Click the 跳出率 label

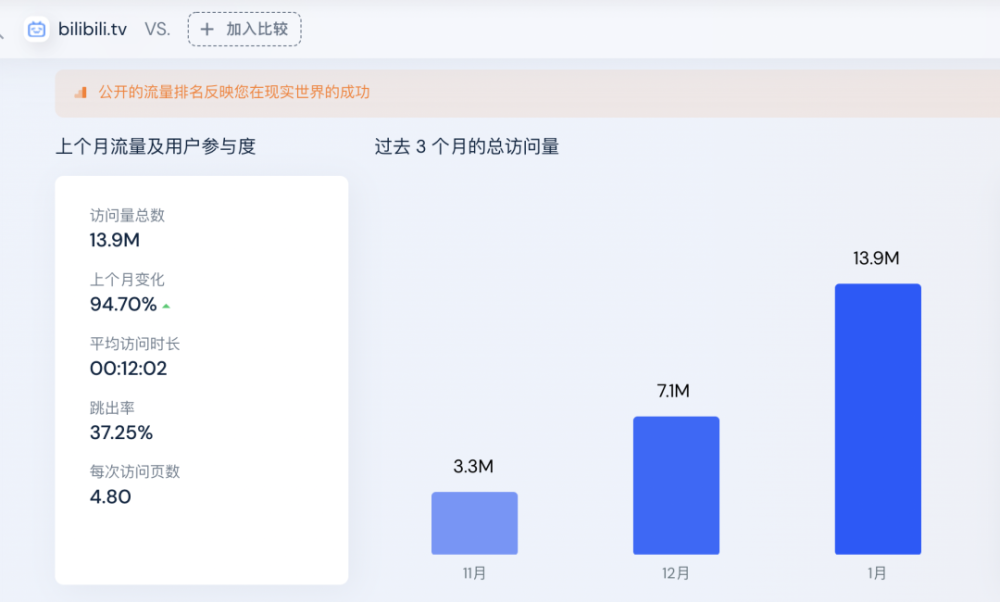point(112,407)
